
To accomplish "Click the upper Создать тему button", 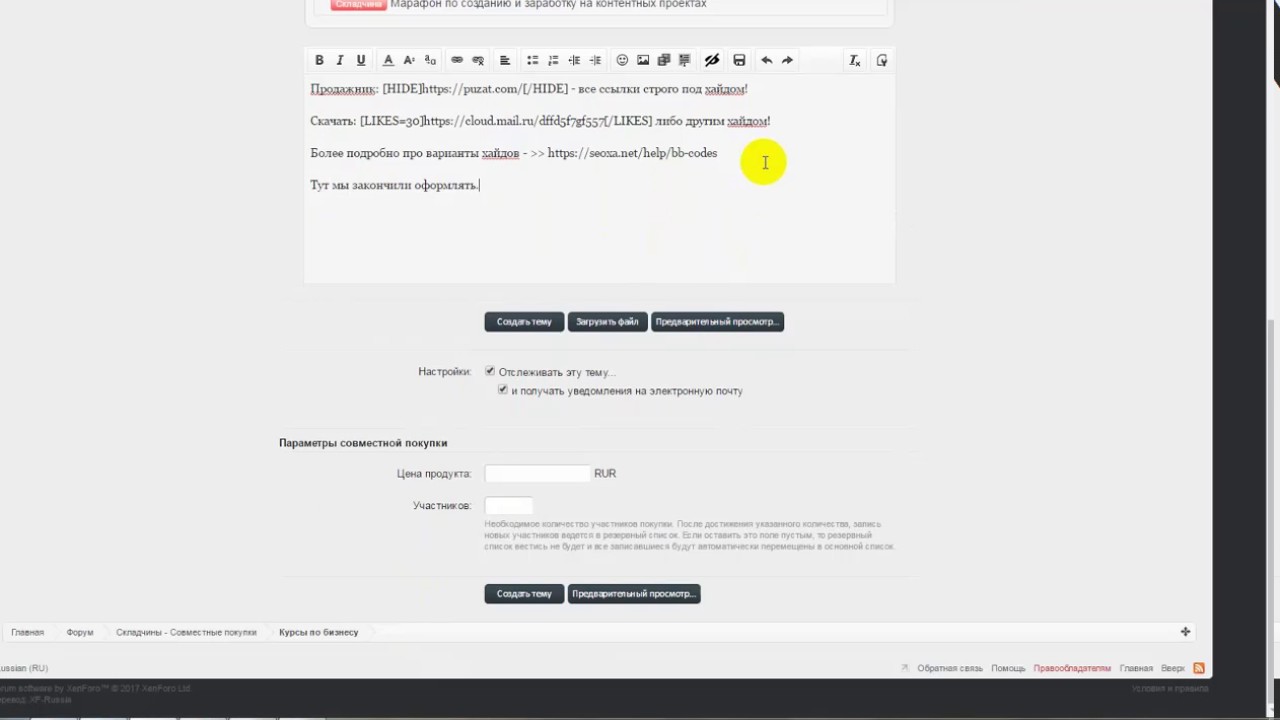I will (x=524, y=322).
